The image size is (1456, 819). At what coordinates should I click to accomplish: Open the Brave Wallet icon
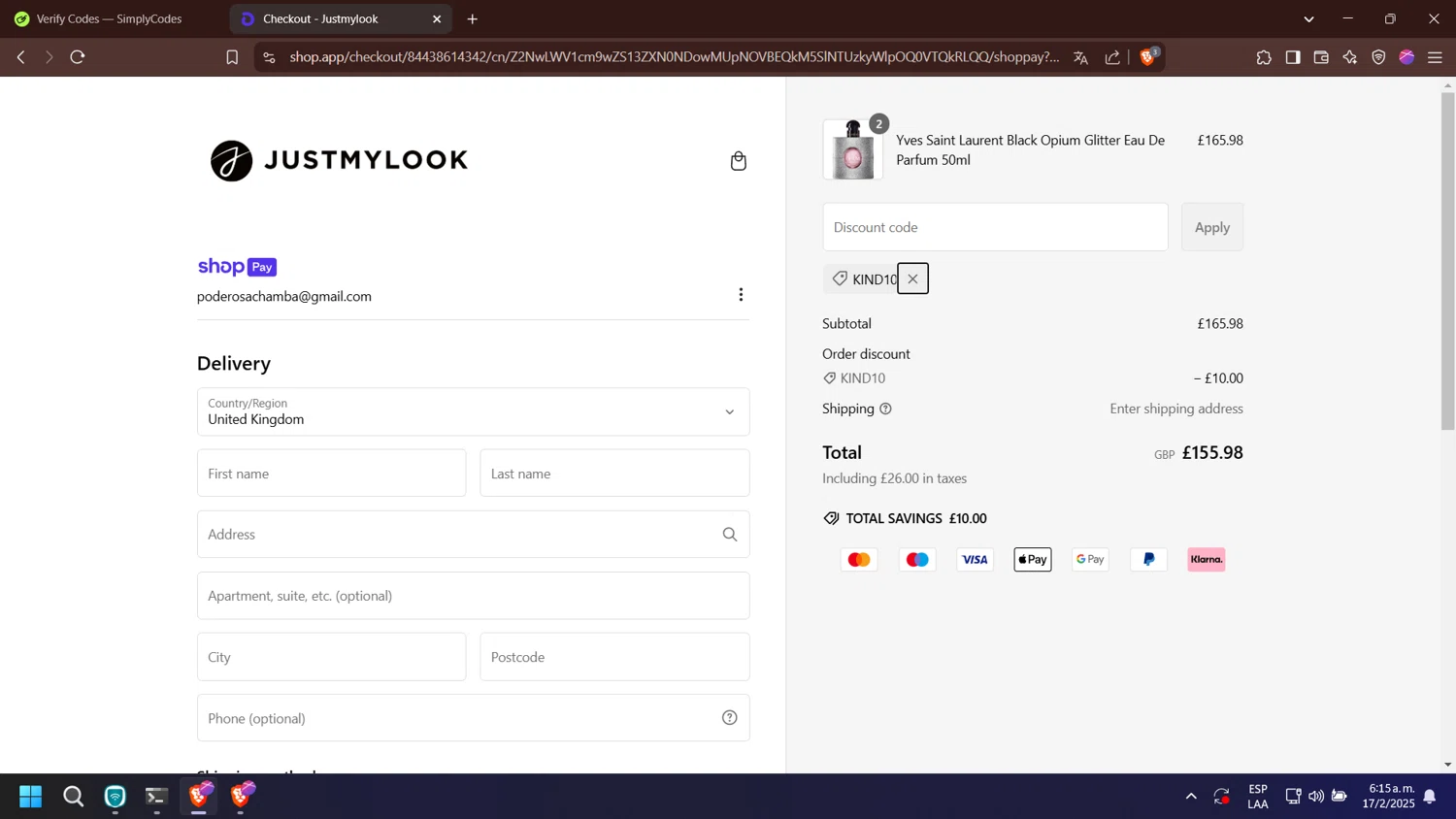coord(1321,57)
